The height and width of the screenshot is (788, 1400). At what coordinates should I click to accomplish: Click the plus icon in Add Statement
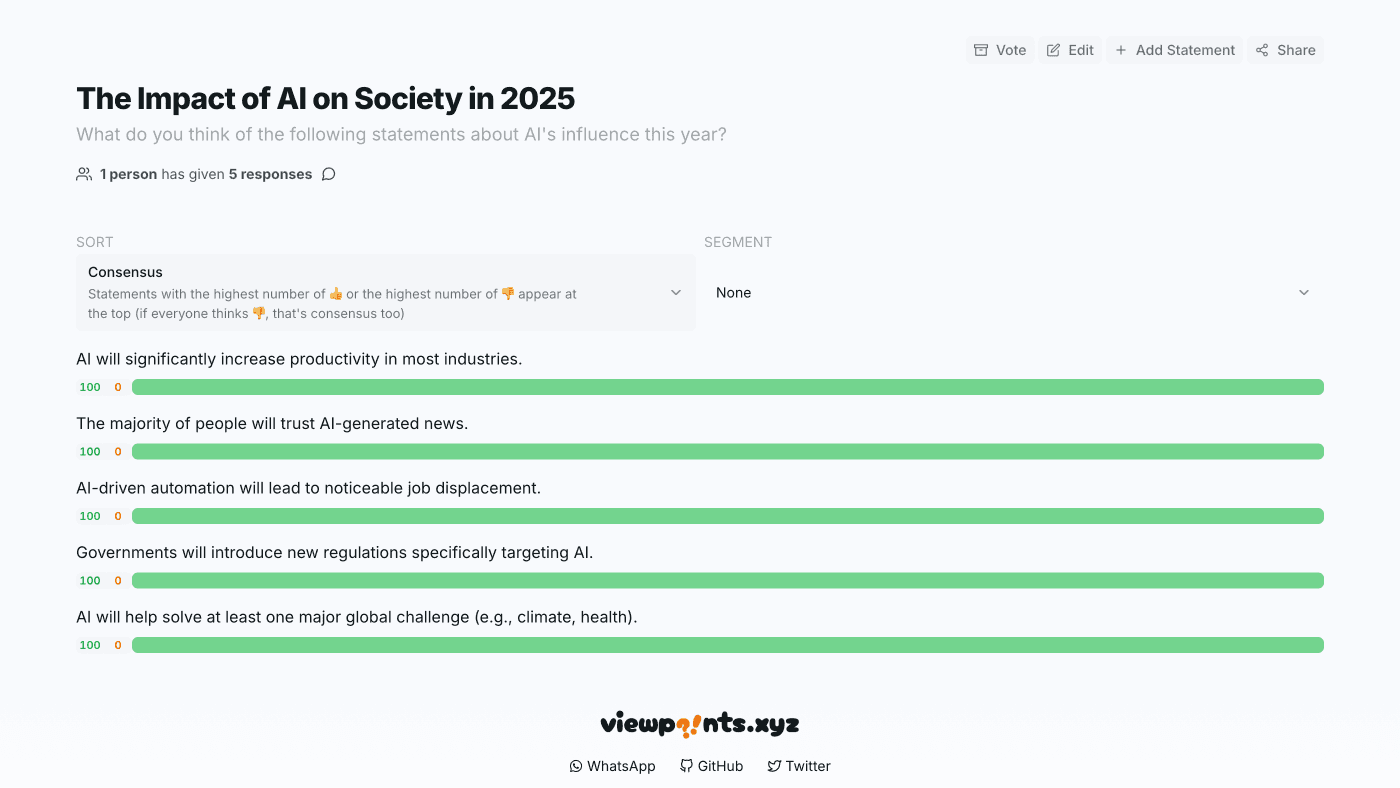pyautogui.click(x=1119, y=49)
